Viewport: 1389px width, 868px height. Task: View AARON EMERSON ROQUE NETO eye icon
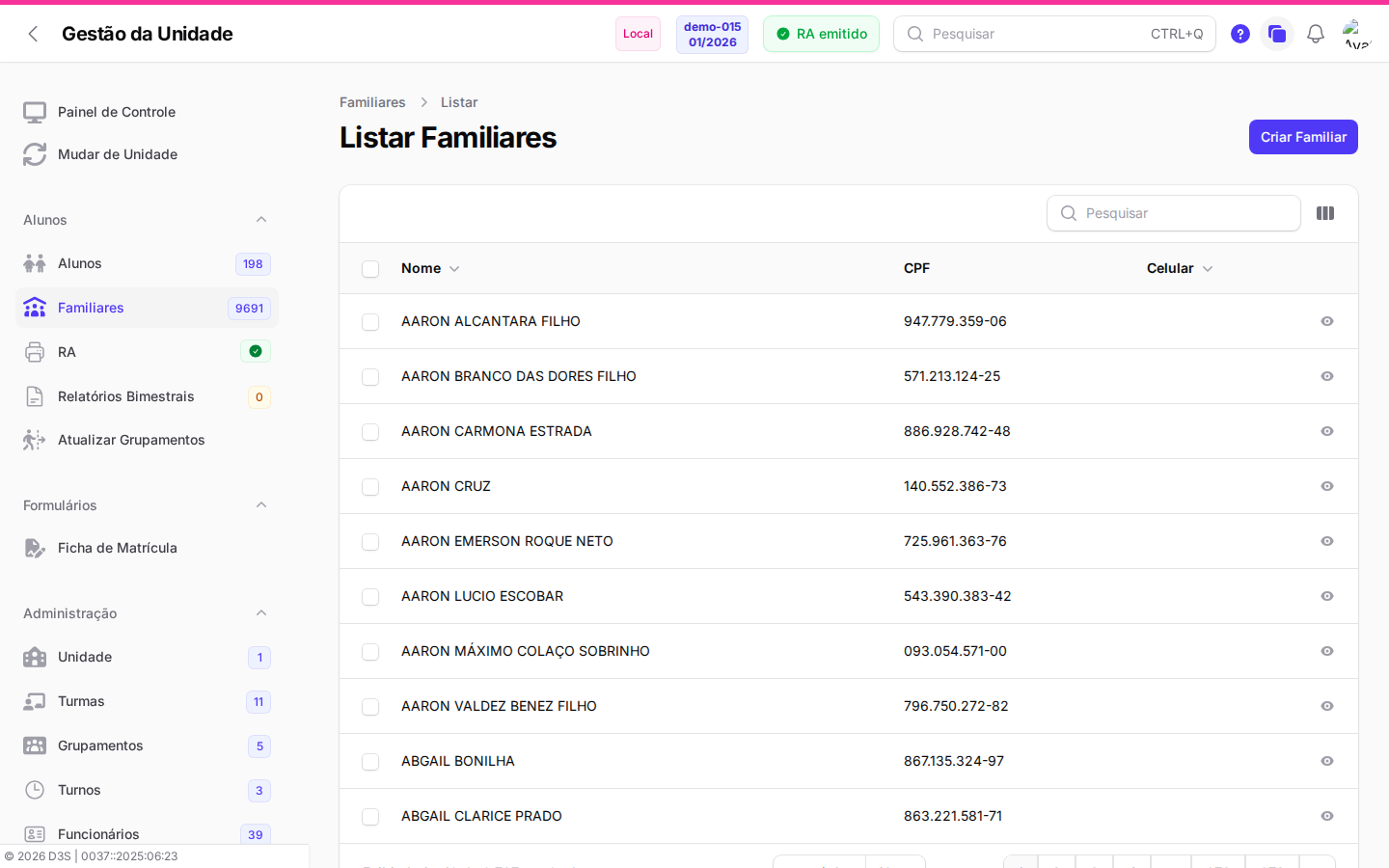1327,541
